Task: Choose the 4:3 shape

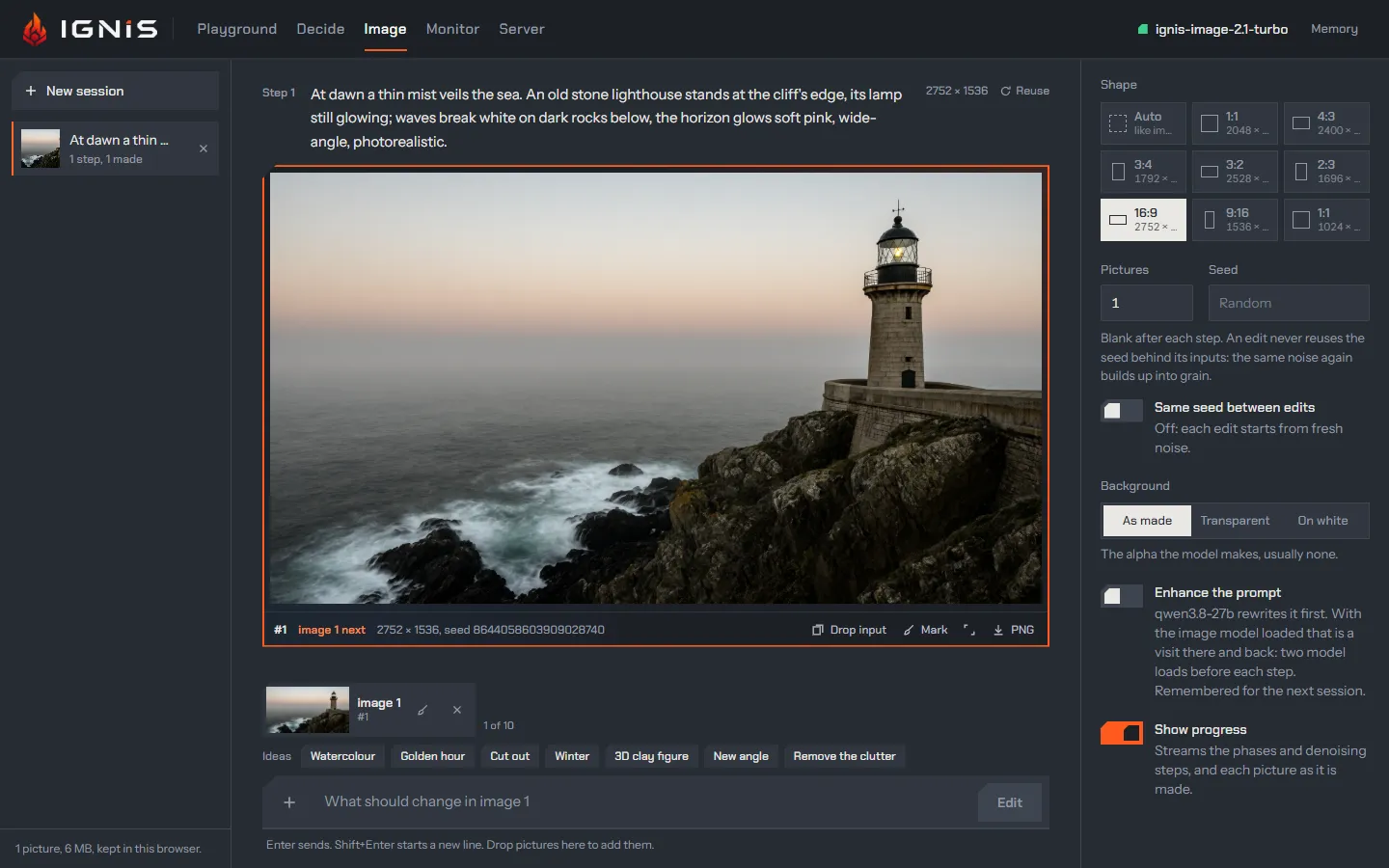Action: pos(1326,123)
